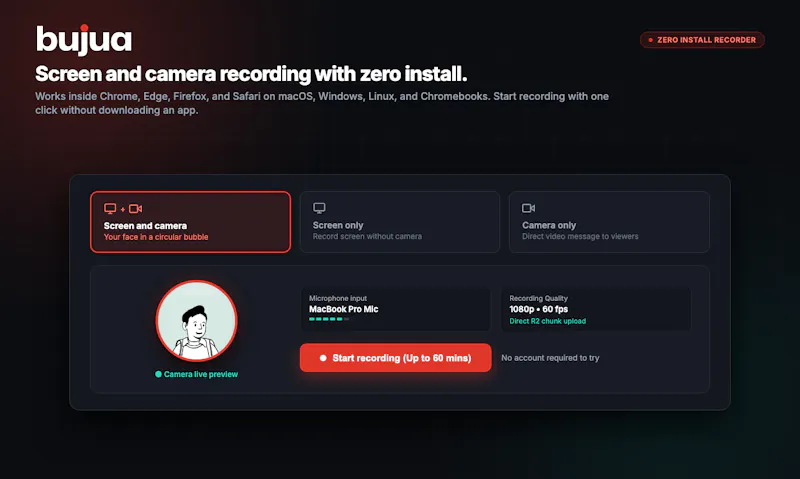Click the red dot in Zero Install Recorder badge
The image size is (800, 479).
coord(651,40)
